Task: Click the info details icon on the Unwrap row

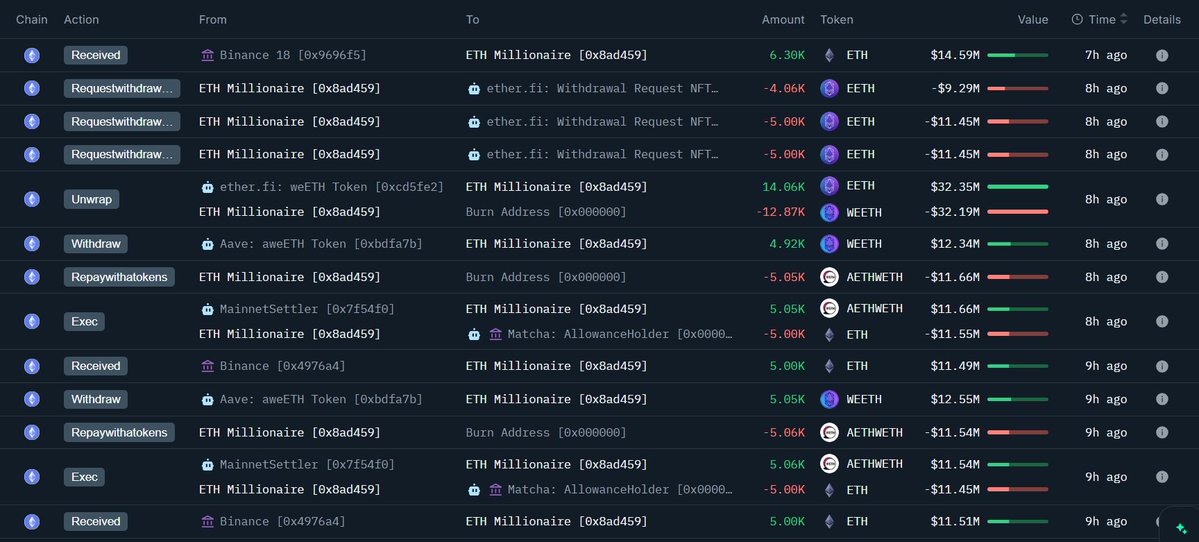Action: [x=1162, y=199]
